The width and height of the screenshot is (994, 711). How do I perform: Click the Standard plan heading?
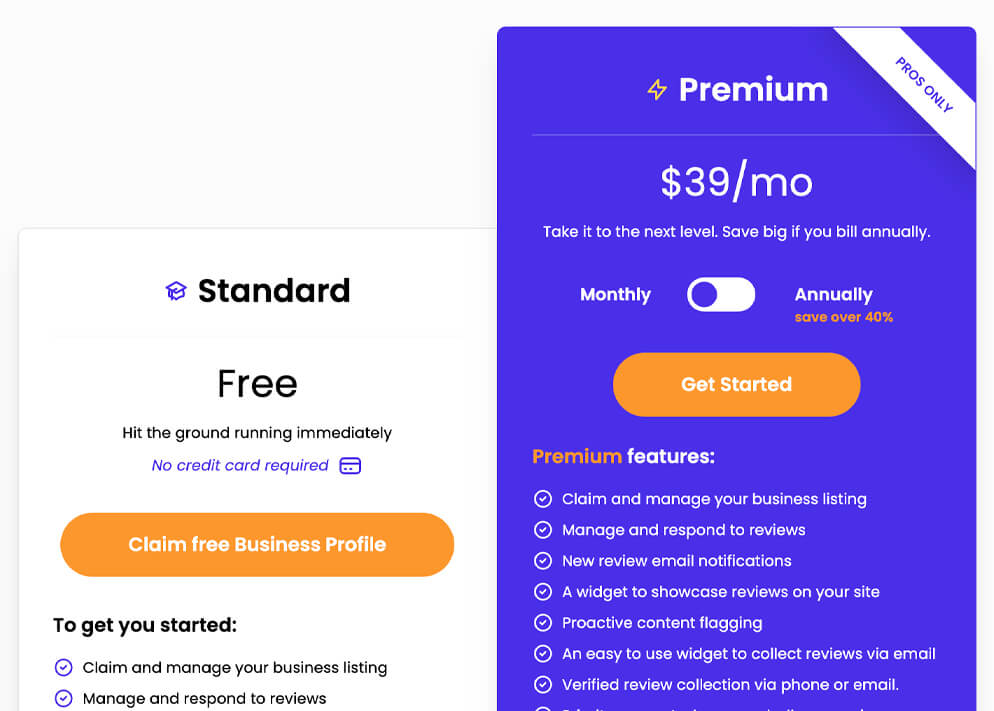click(274, 291)
